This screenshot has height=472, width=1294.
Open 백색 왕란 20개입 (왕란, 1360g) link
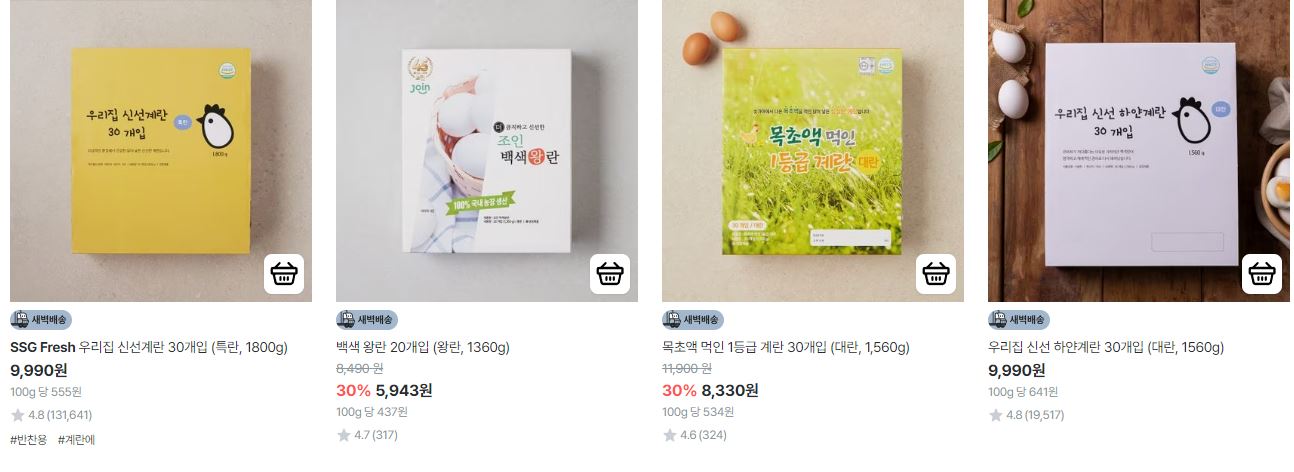coord(423,348)
